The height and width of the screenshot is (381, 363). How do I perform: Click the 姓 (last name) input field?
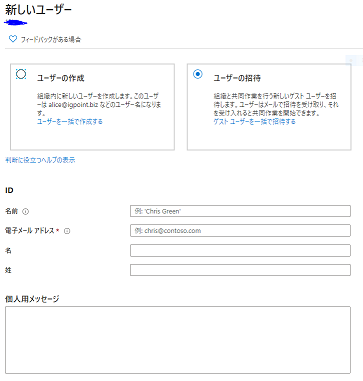[x=240, y=270]
